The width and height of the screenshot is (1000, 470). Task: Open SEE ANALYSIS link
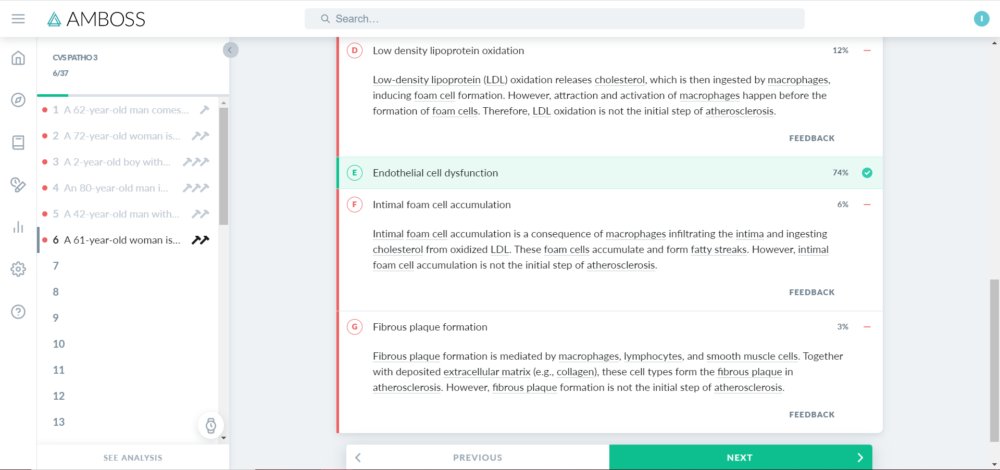(x=133, y=458)
